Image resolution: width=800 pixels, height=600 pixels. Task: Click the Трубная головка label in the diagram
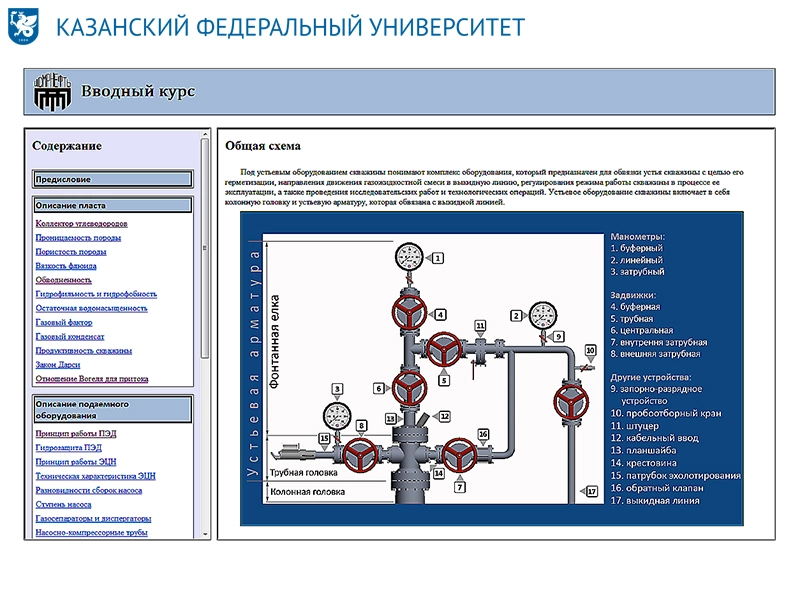(x=304, y=472)
